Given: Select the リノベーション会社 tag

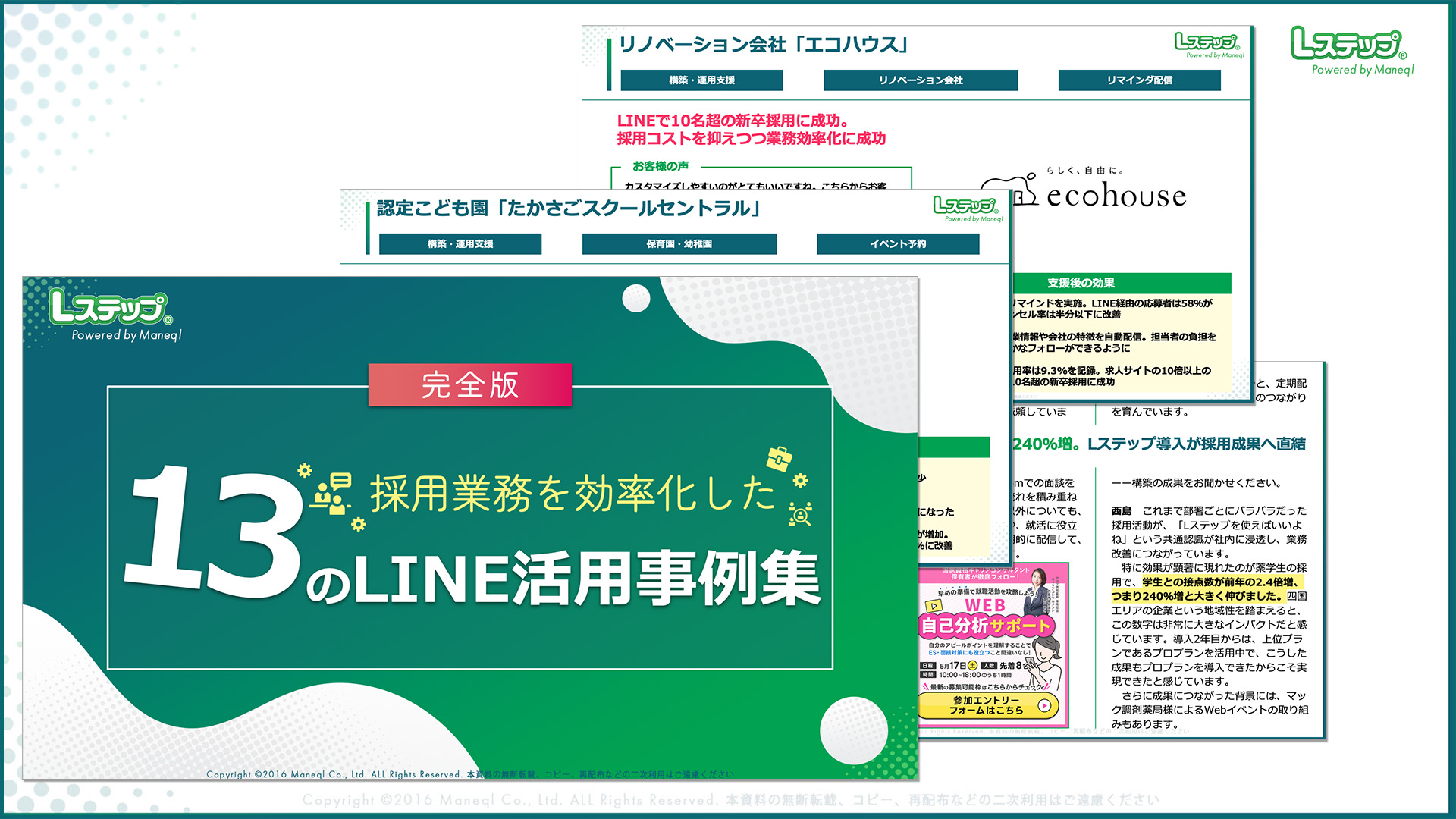Looking at the screenshot, I should click(x=921, y=80).
